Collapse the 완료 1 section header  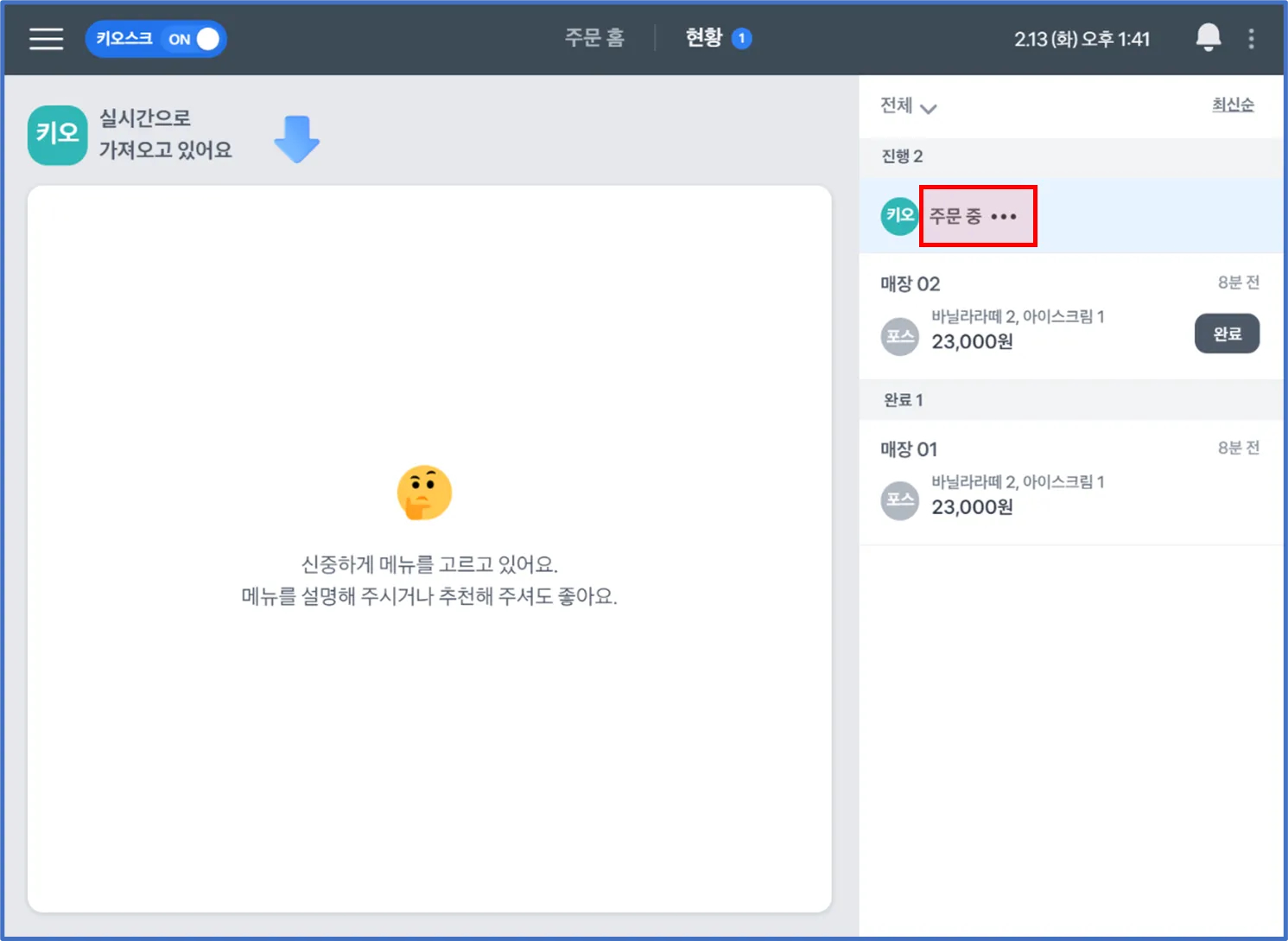click(x=903, y=400)
